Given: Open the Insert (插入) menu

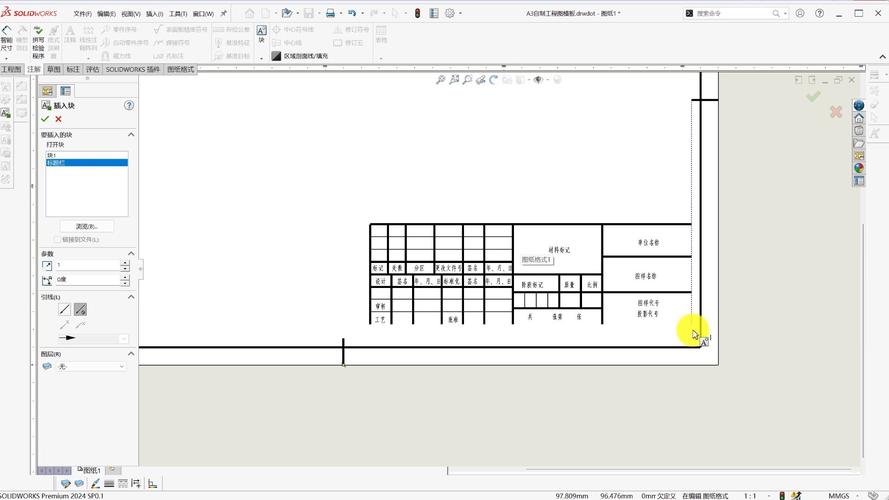Looking at the screenshot, I should pos(154,14).
